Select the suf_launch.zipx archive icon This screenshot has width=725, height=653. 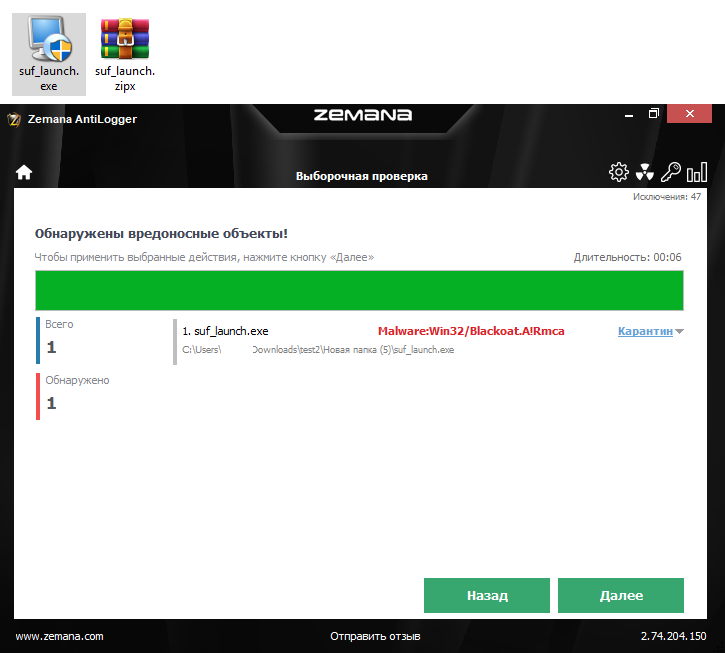(x=125, y=54)
